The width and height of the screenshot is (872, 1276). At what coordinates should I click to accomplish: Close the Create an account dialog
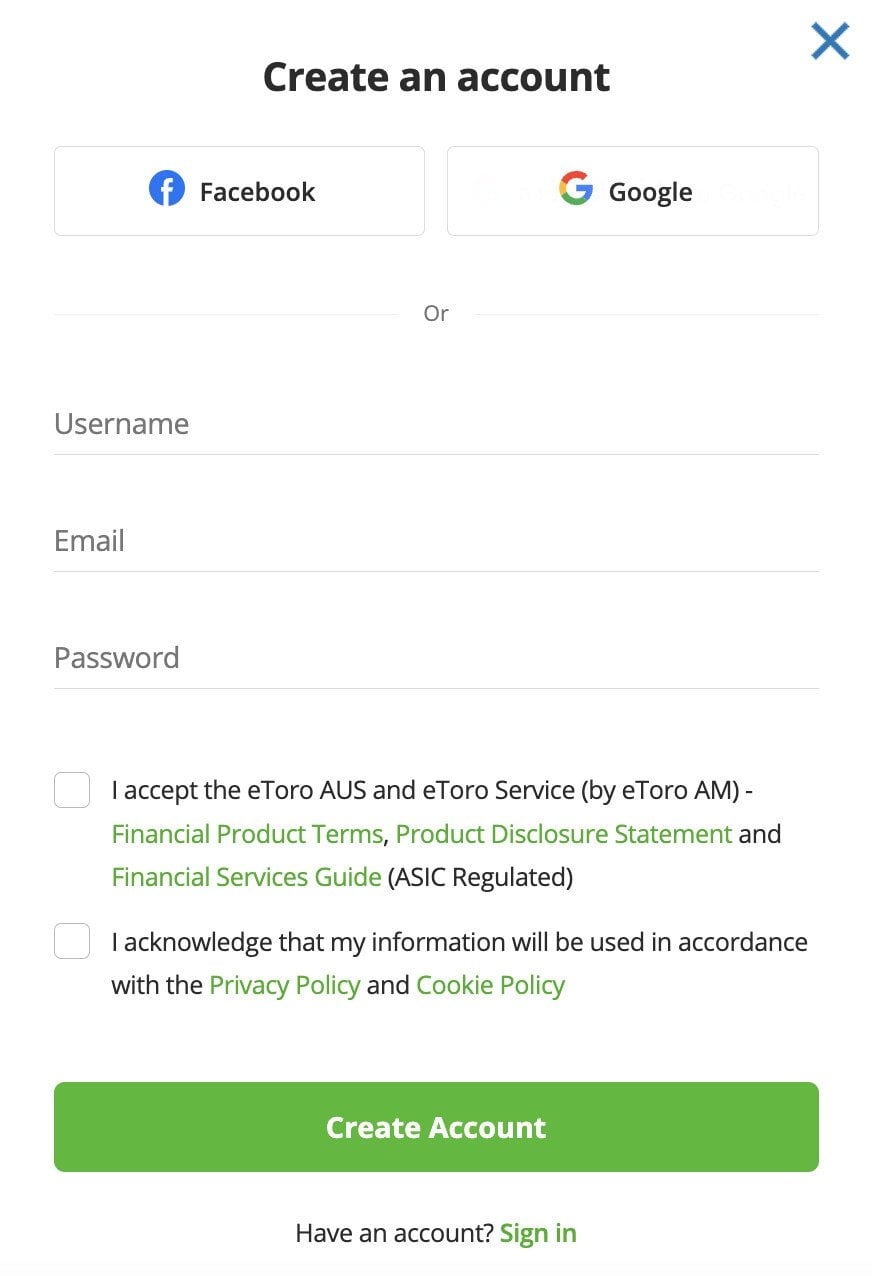(830, 42)
